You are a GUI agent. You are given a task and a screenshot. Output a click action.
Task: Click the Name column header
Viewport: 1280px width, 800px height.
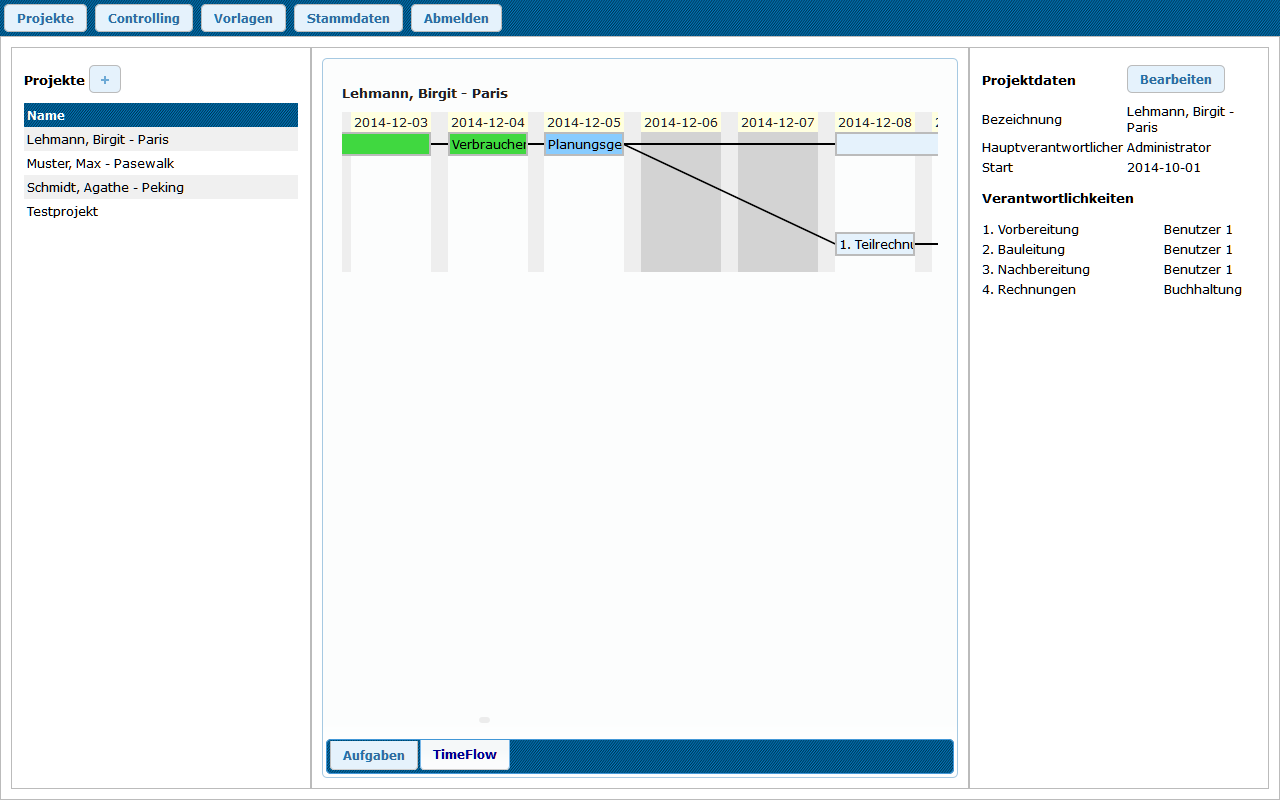click(46, 115)
